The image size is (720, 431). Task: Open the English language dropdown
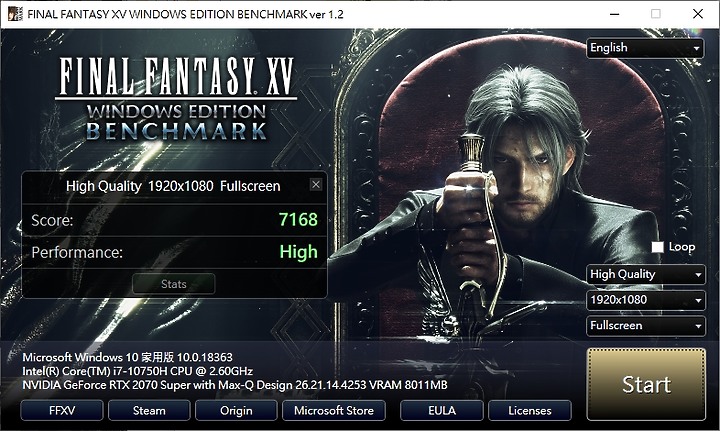coord(645,48)
